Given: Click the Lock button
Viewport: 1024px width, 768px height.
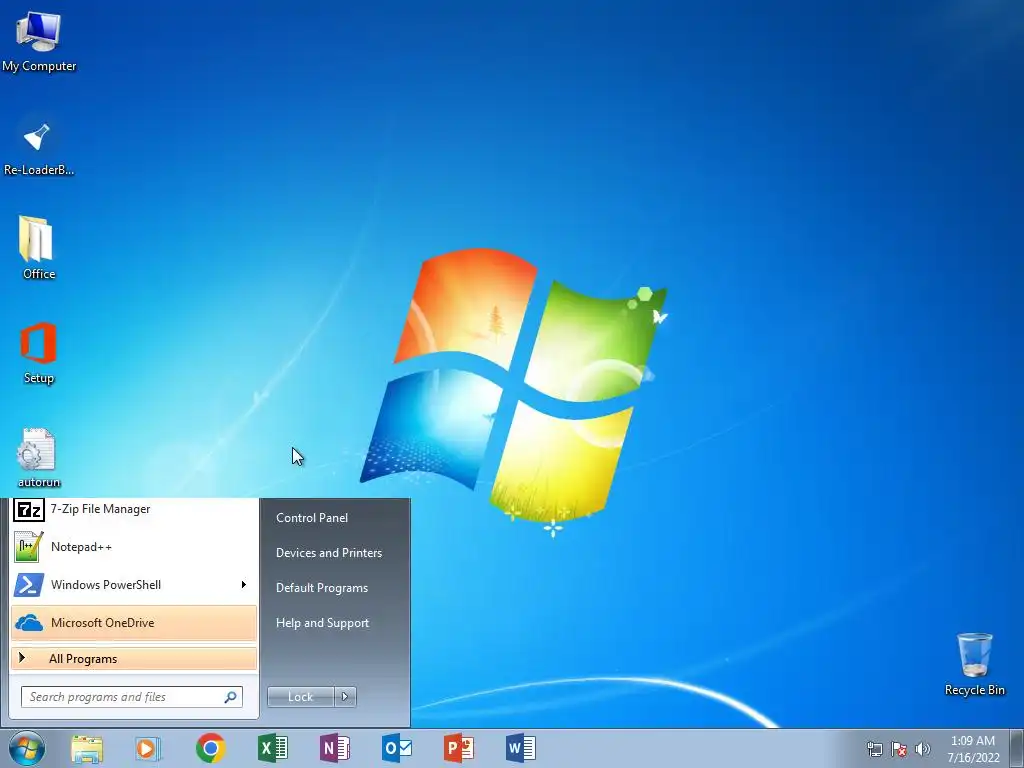Looking at the screenshot, I should click(301, 697).
